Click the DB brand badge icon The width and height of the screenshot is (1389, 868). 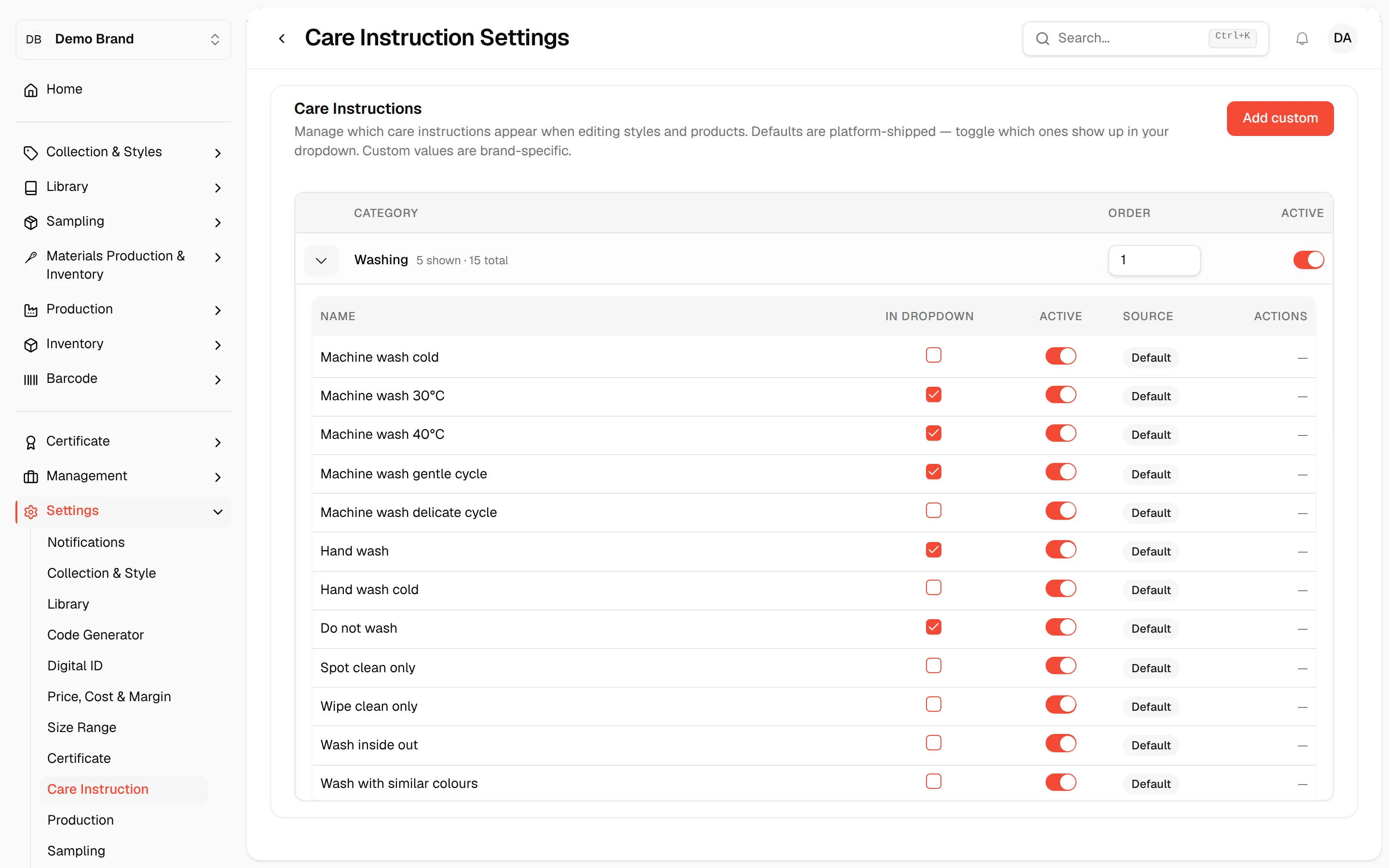[34, 39]
